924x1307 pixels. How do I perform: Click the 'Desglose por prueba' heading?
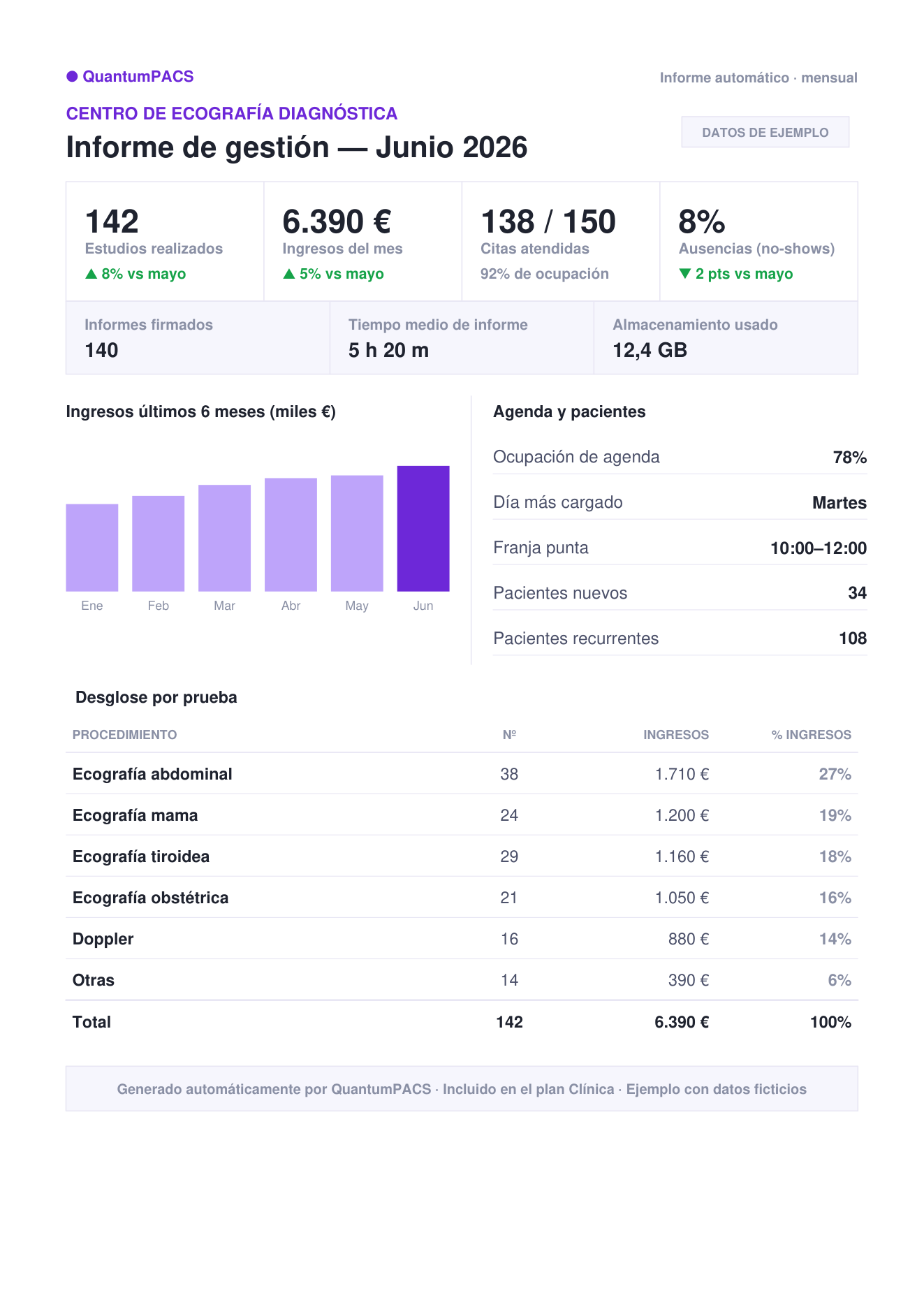click(x=156, y=697)
